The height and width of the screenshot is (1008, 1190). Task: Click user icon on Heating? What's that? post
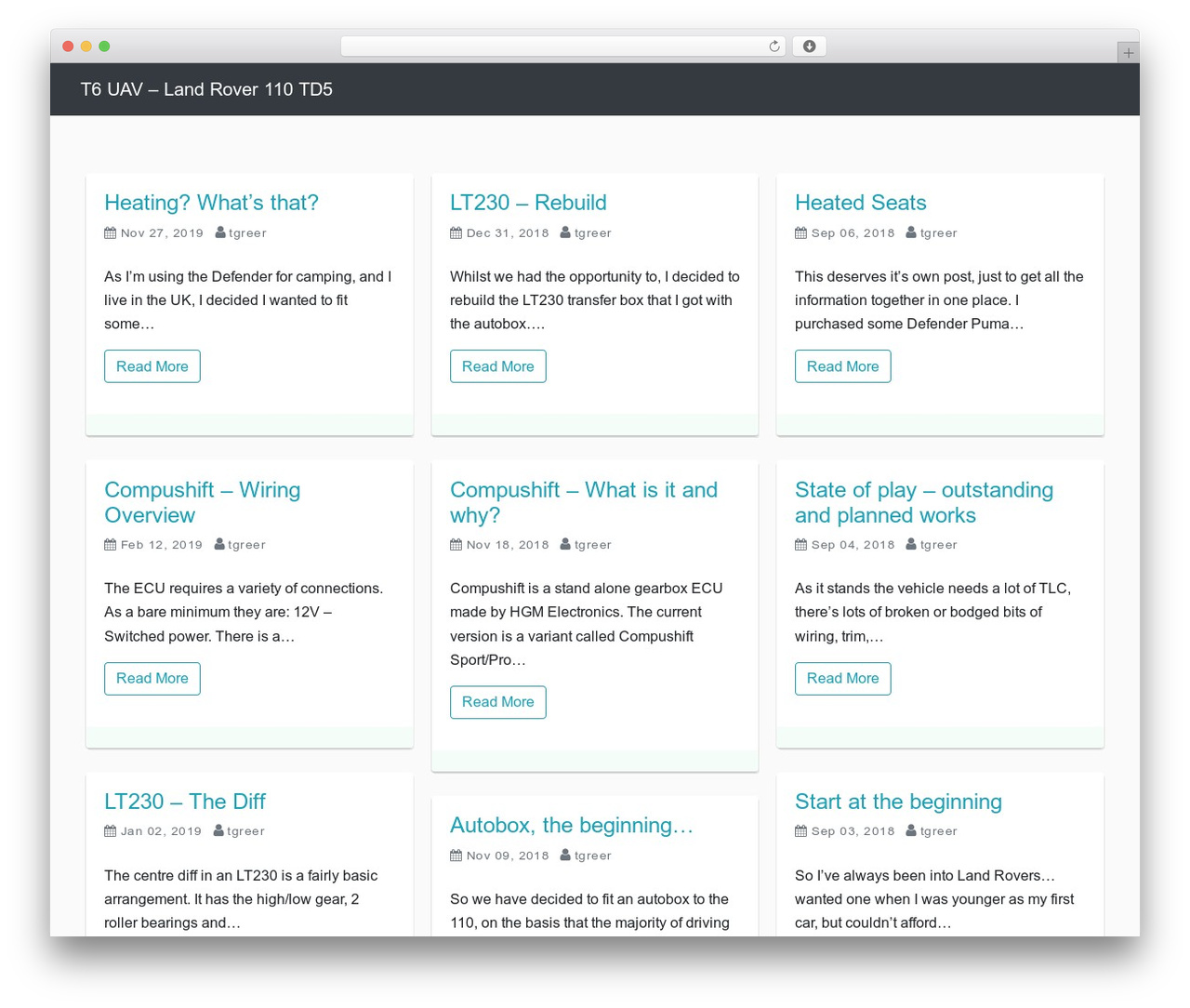tap(220, 232)
